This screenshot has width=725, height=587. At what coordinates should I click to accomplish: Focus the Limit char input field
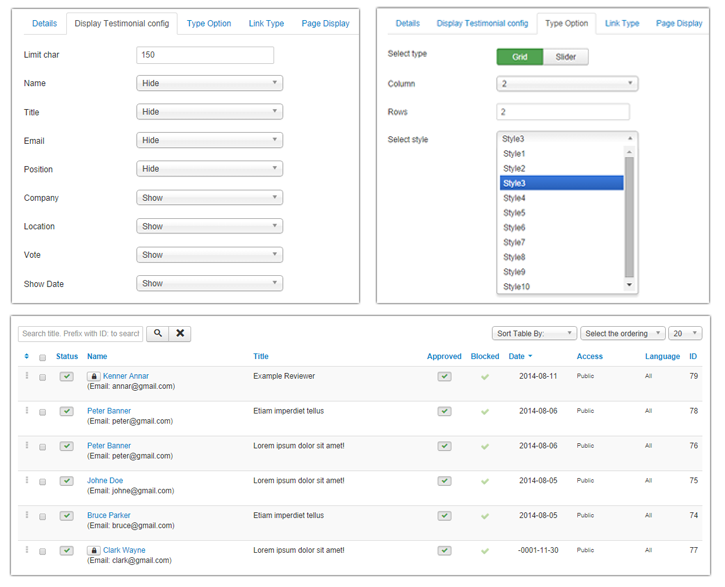tap(205, 55)
